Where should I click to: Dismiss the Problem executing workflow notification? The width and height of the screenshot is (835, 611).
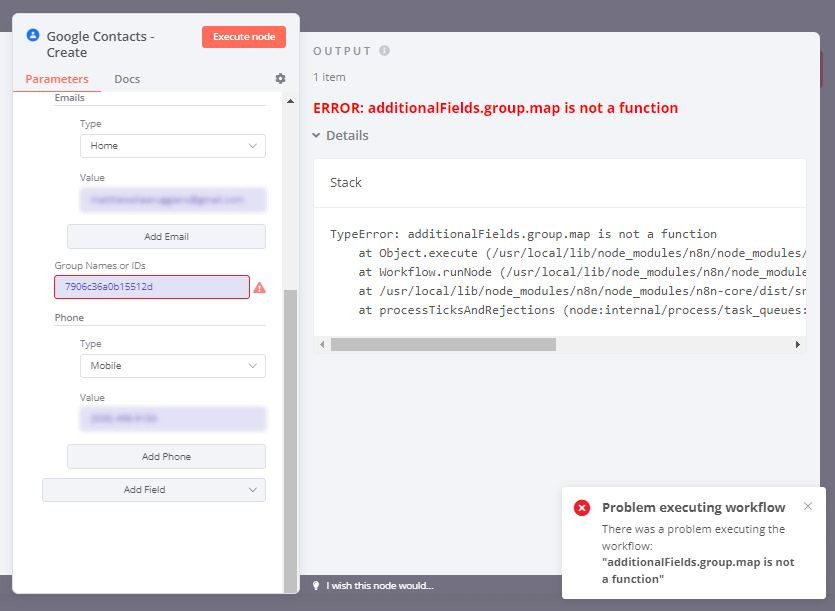point(808,506)
